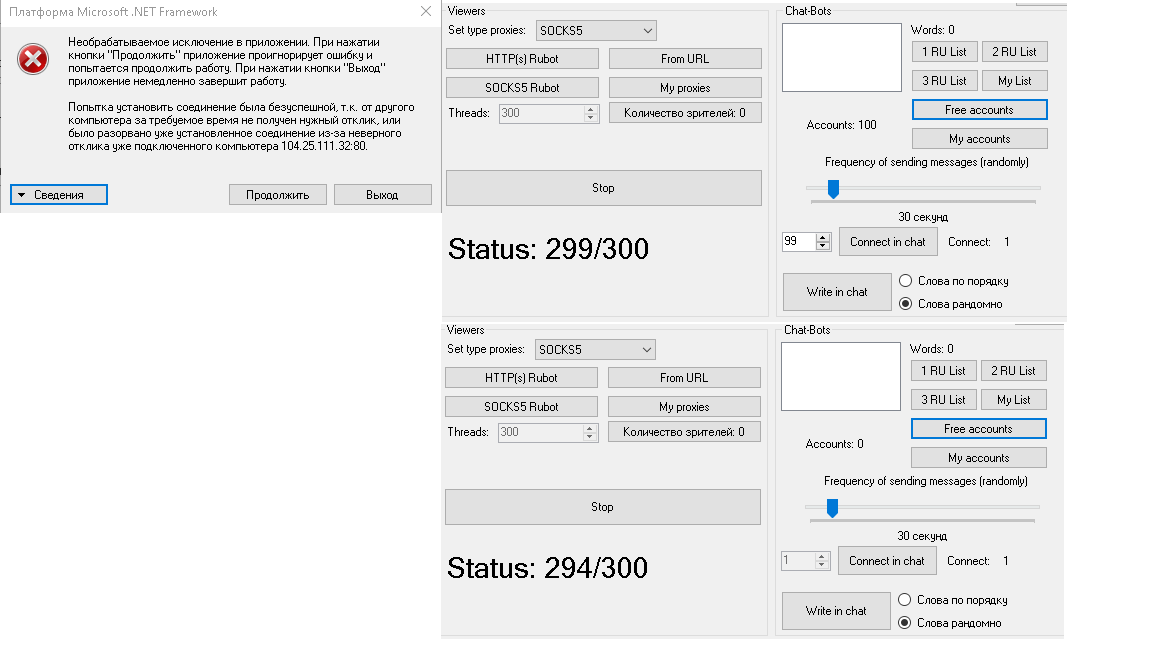Click the bottom My proxies button
The height and width of the screenshot is (648, 1152).
point(684,407)
